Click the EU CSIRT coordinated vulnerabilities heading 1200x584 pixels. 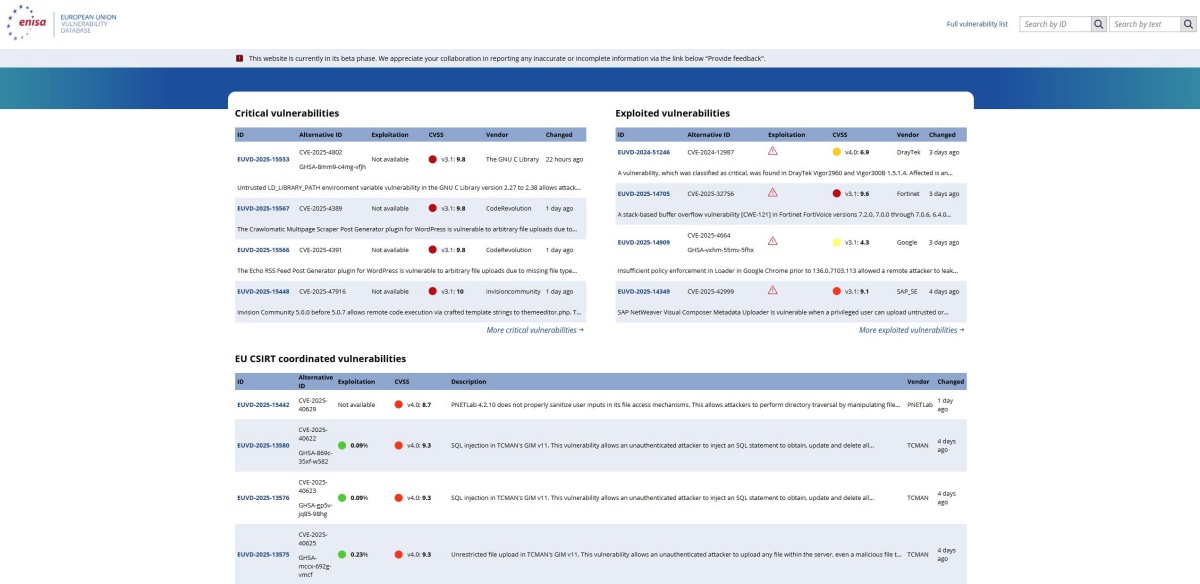pos(321,358)
